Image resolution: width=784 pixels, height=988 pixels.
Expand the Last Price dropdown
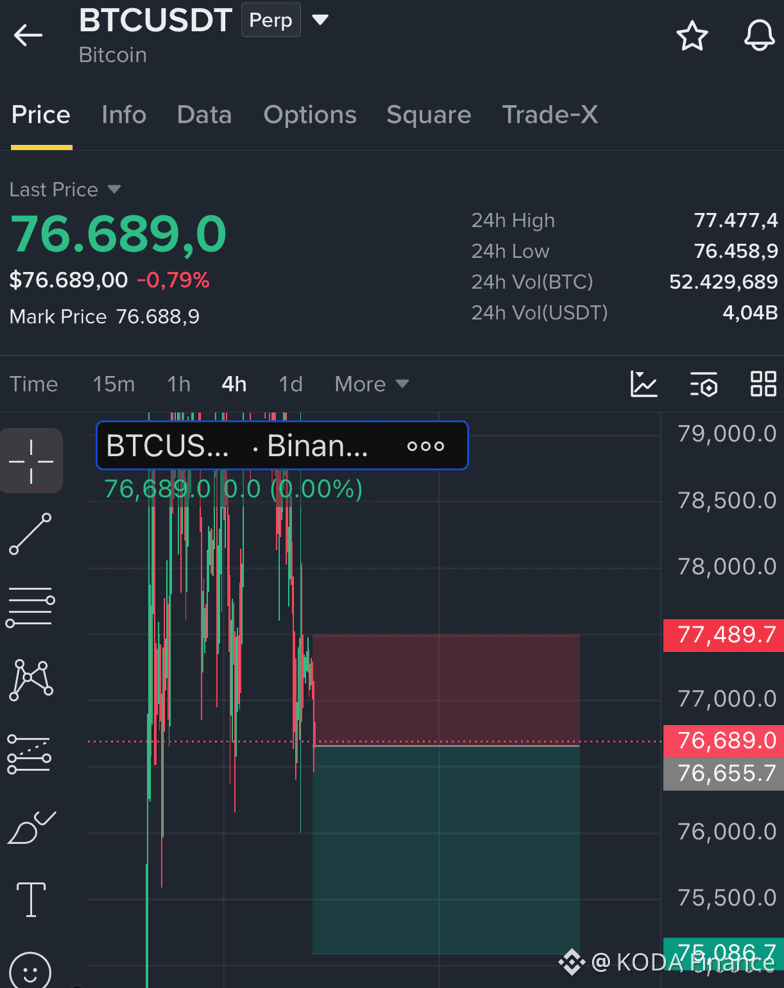[114, 189]
